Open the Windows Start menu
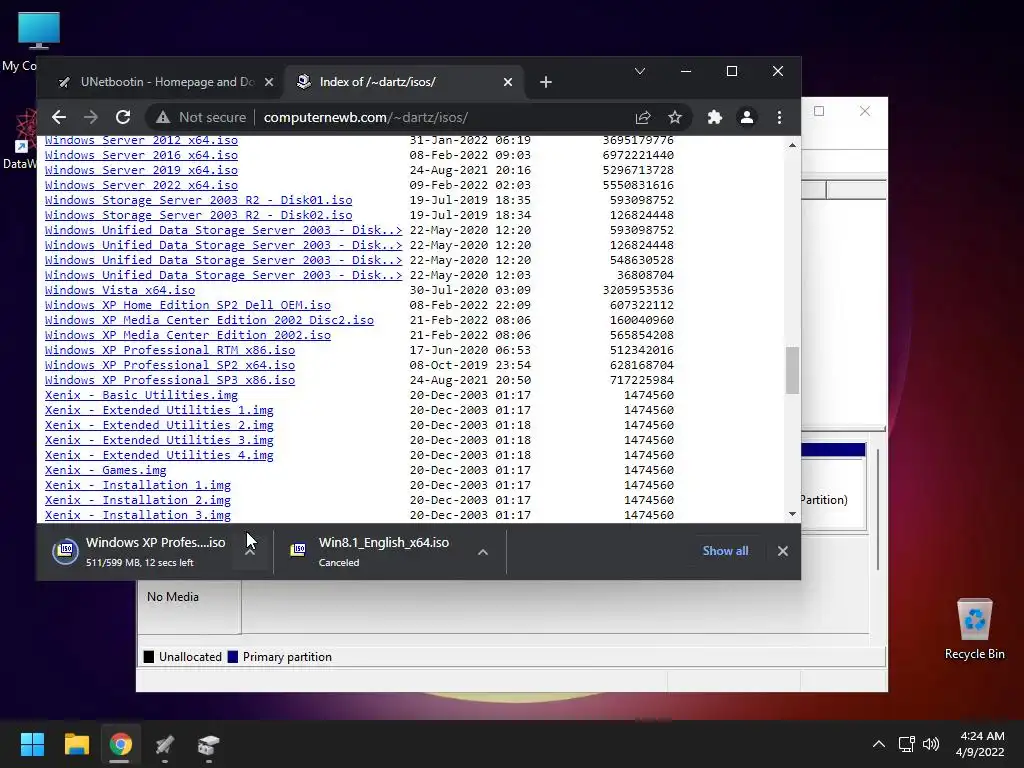 click(x=32, y=744)
